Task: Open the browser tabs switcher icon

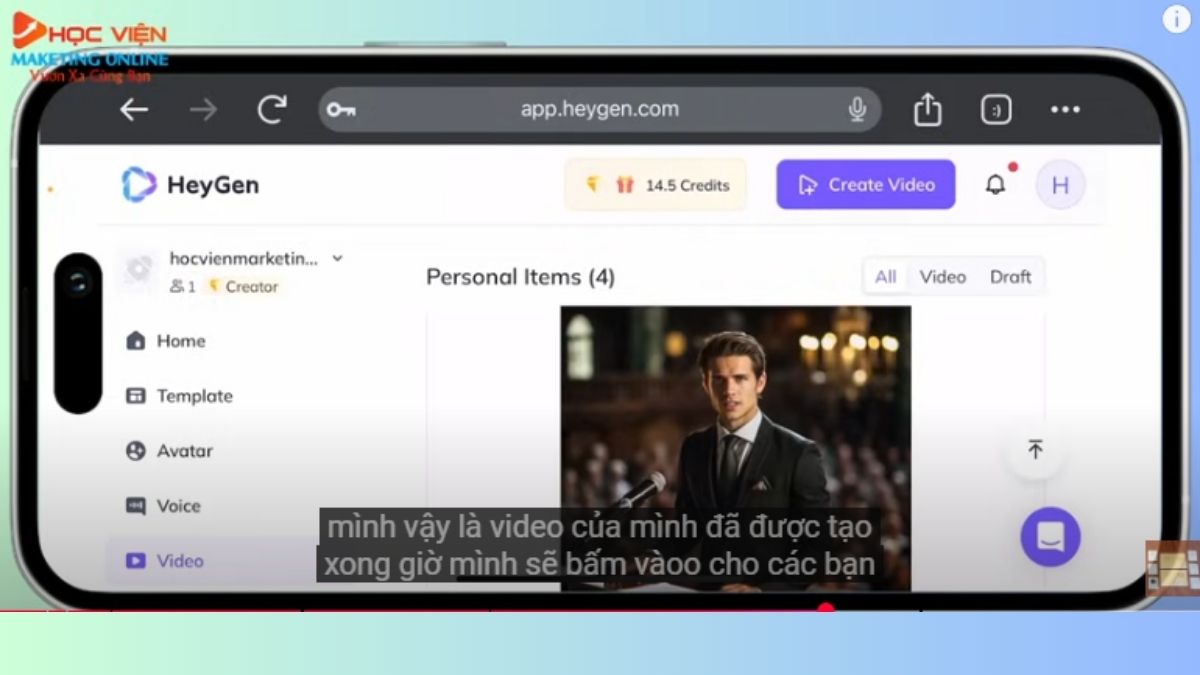Action: coord(996,110)
